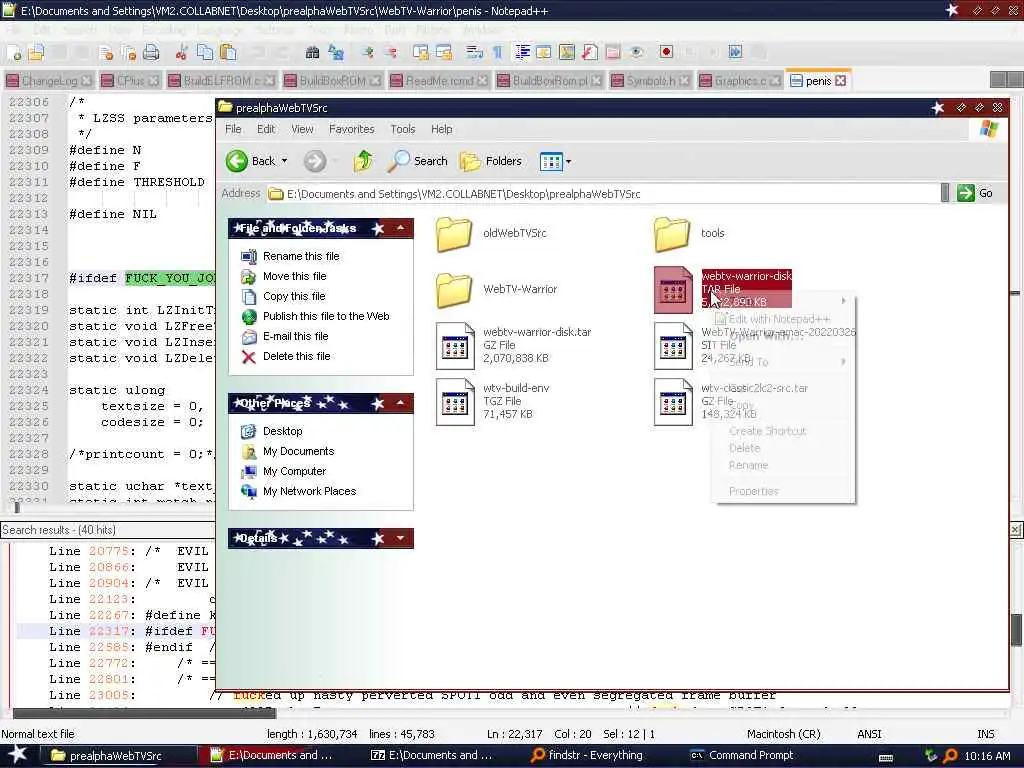1024x768 pixels.
Task: Click the green Go button
Action: click(975, 193)
